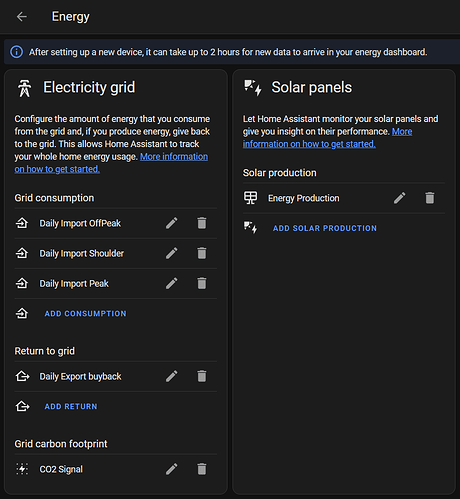Edit the Daily Import OffPeak entry
The height and width of the screenshot is (499, 460).
172,223
